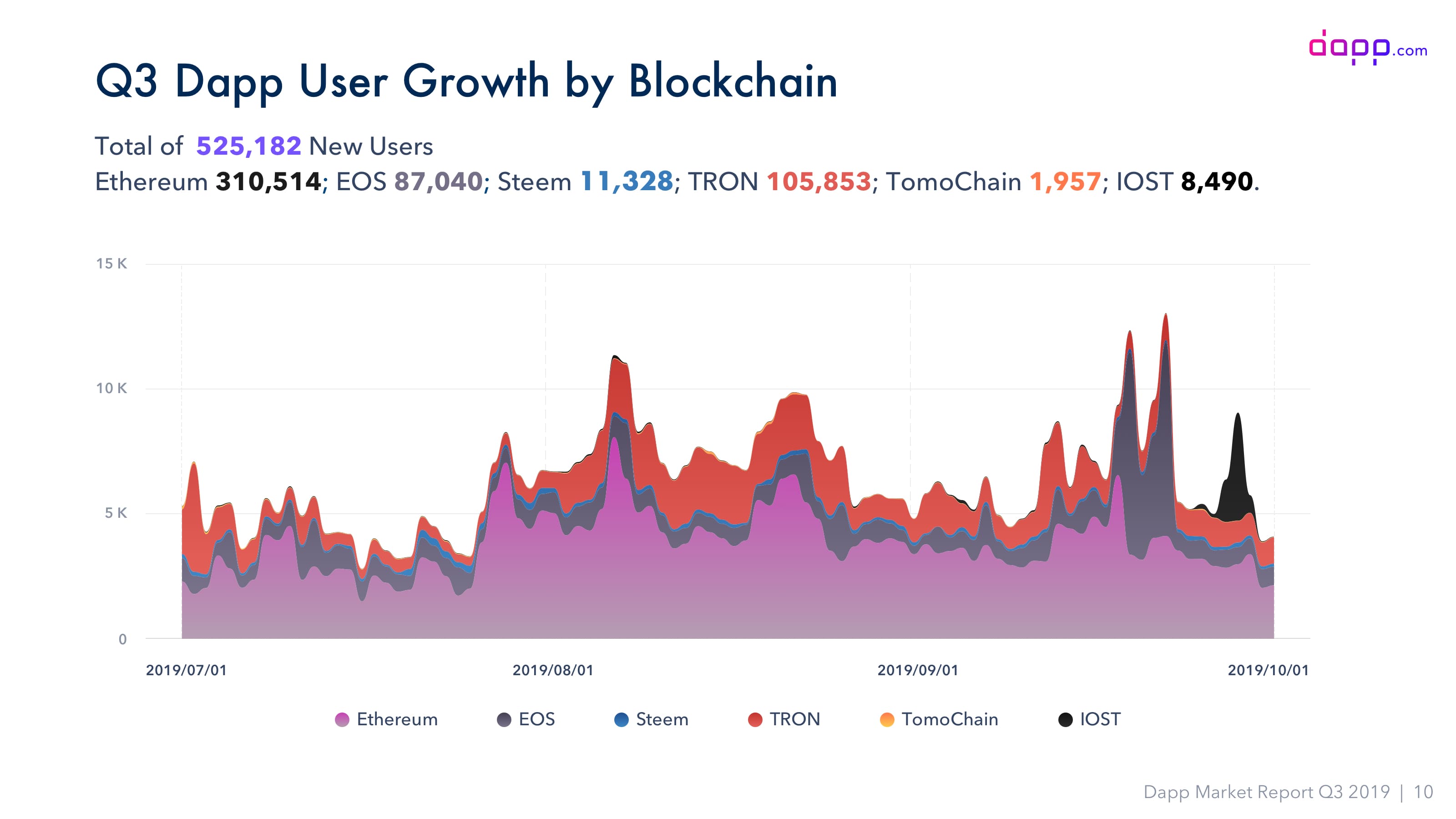Click the dapp.com logo
The height and width of the screenshot is (819, 1456).
click(1368, 47)
